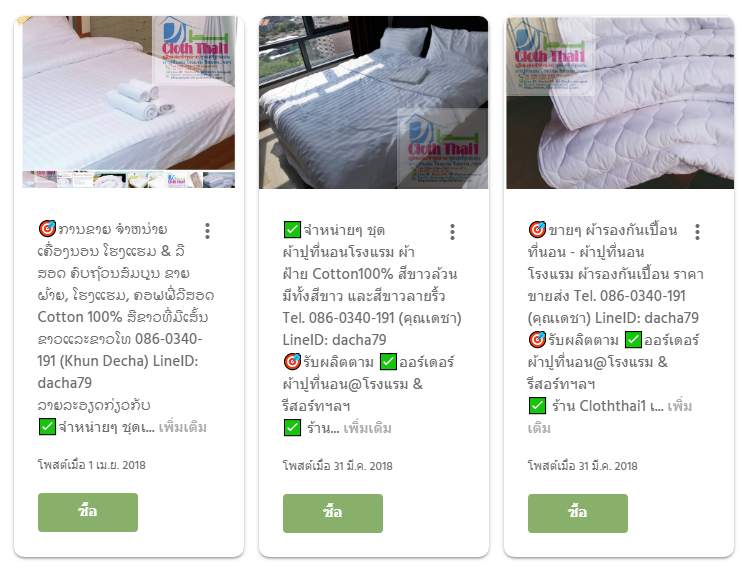Screen dimensions: 744x571
Task: Expand first post with เพิ่มเติม link
Action: tap(183, 427)
